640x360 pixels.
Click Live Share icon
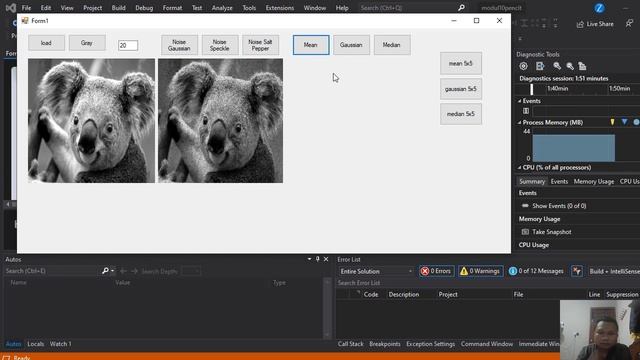click(580, 24)
